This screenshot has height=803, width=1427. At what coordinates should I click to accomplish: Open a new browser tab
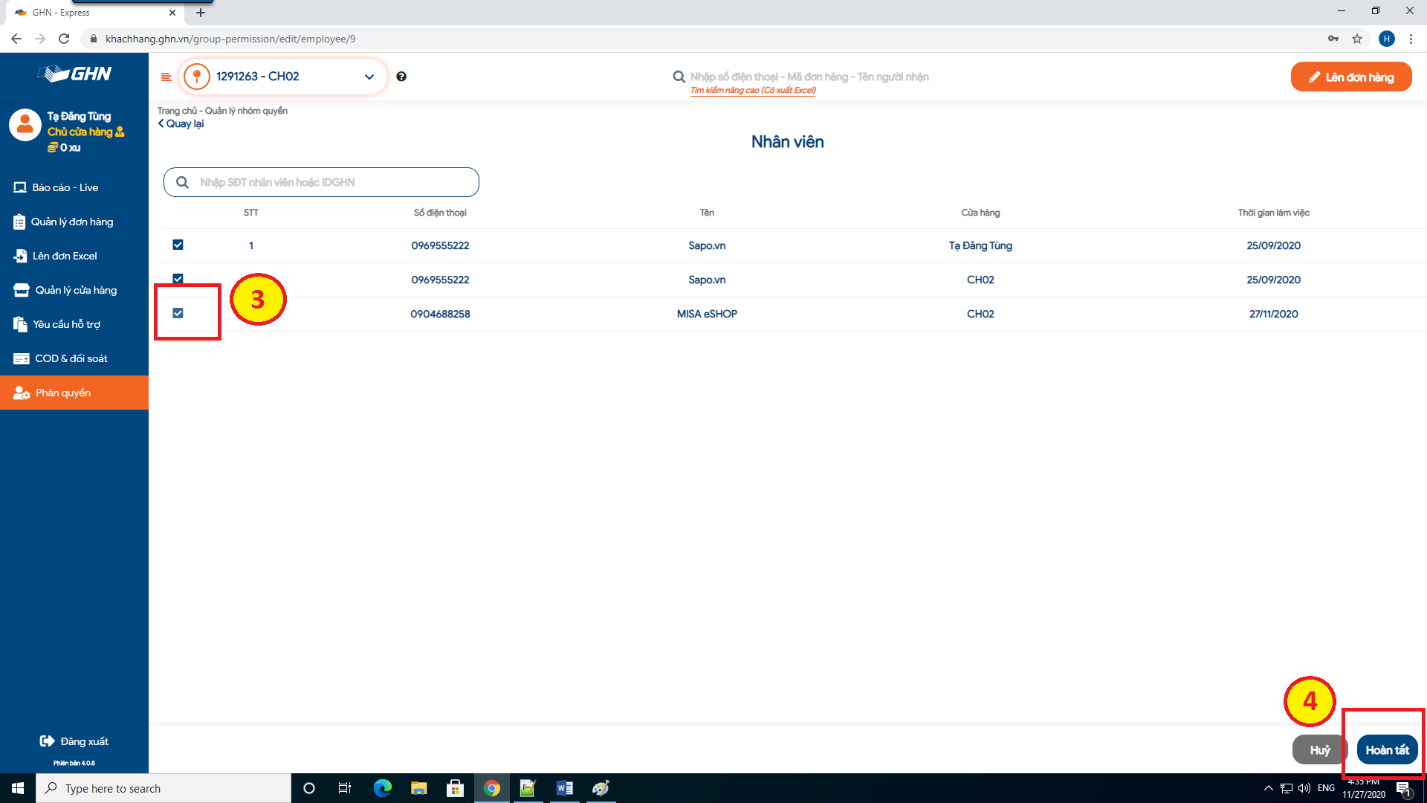pos(201,13)
